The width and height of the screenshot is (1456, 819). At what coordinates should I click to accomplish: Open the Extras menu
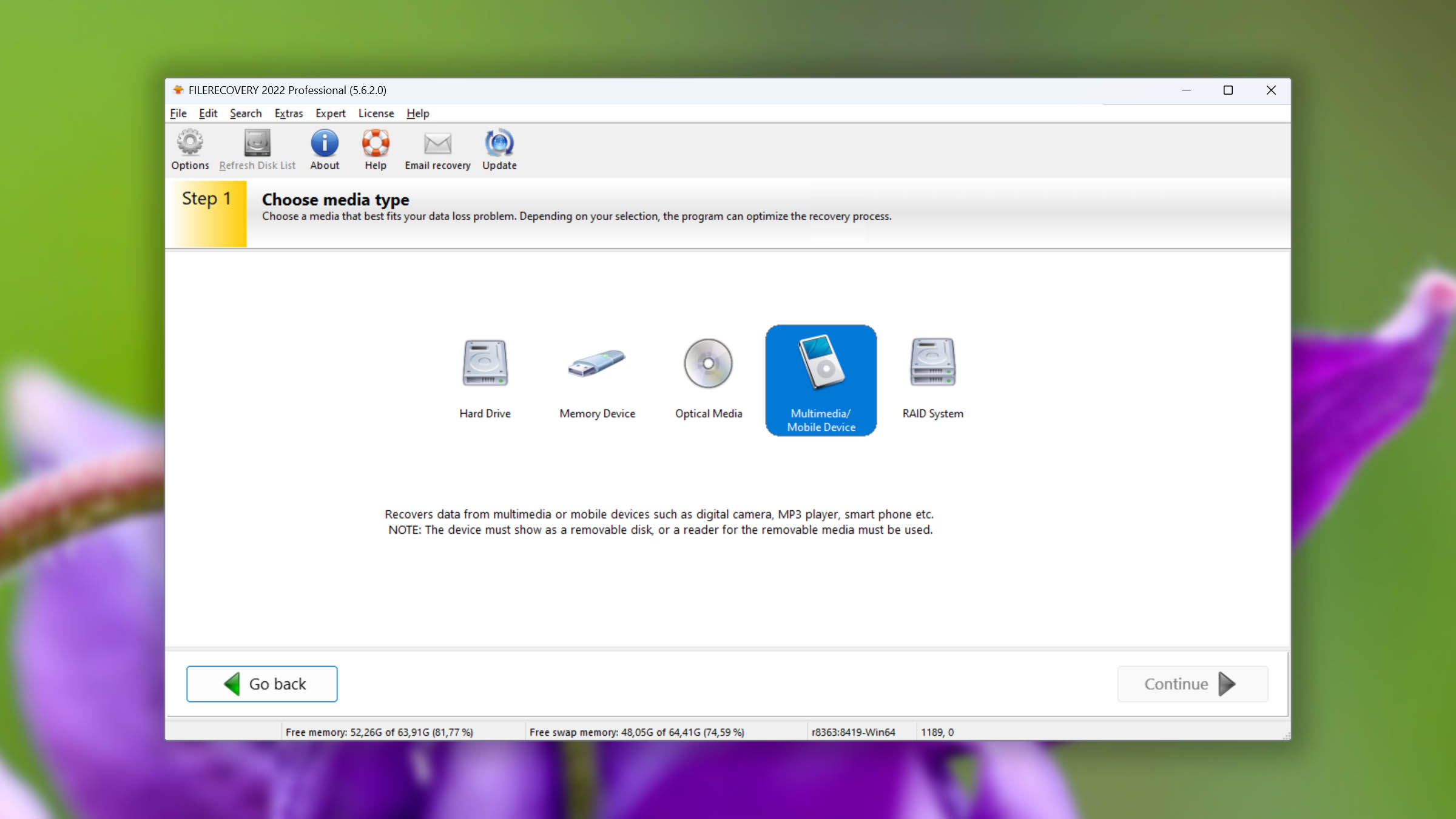(289, 113)
